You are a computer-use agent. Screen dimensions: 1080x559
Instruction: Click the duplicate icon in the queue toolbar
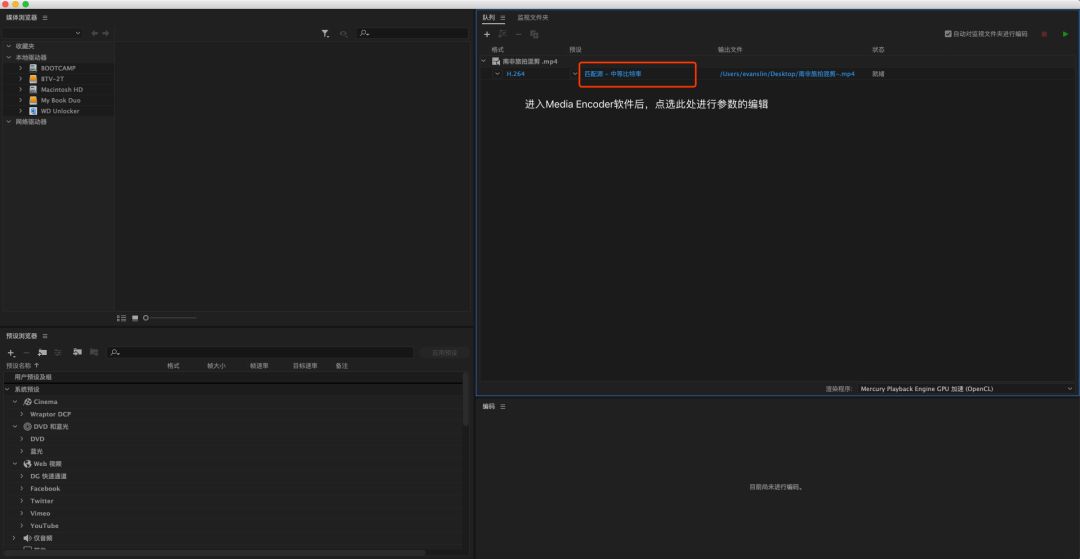(x=534, y=34)
